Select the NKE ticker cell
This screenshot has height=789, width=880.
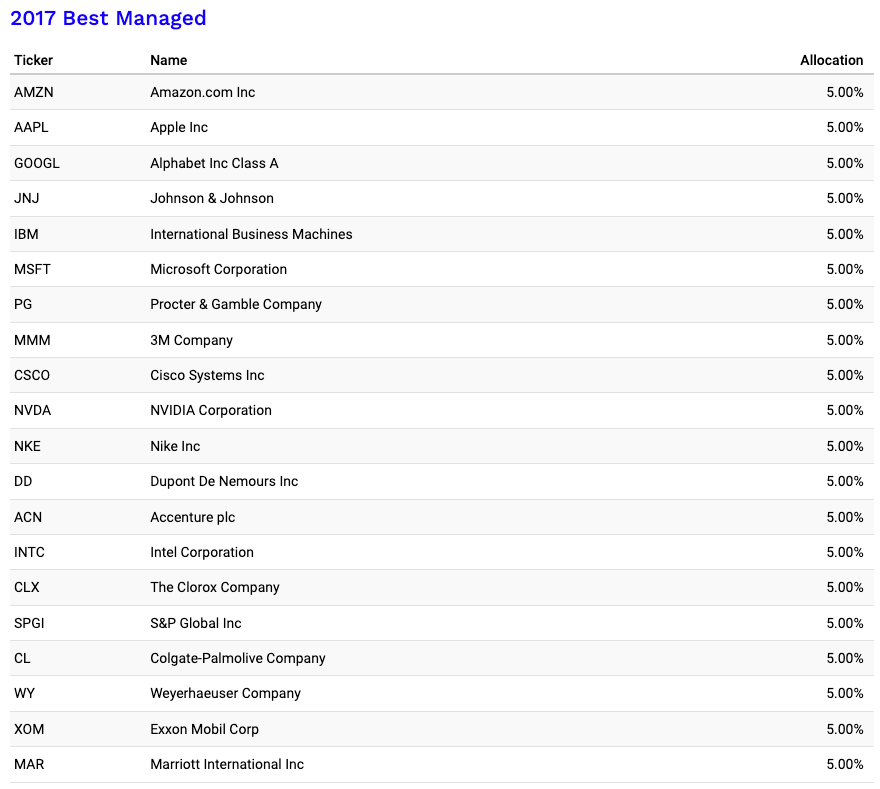[27, 446]
